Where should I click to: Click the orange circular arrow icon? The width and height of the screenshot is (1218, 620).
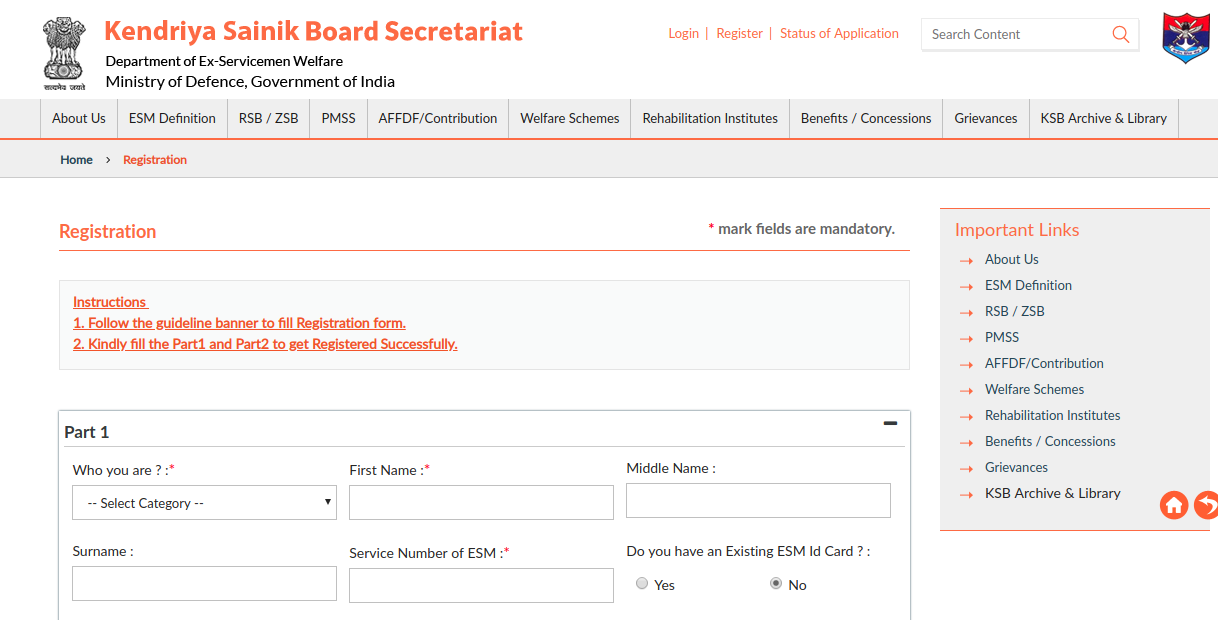[1206, 505]
